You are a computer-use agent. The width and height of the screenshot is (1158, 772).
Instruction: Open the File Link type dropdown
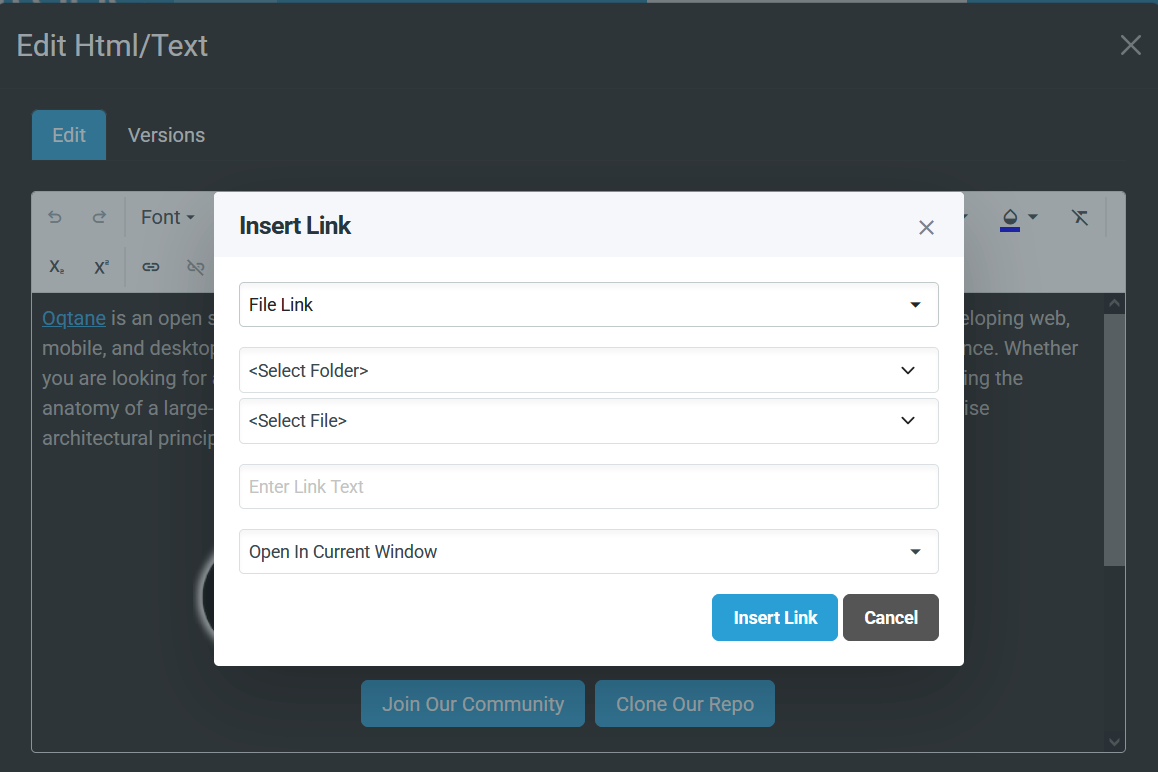[x=588, y=305]
